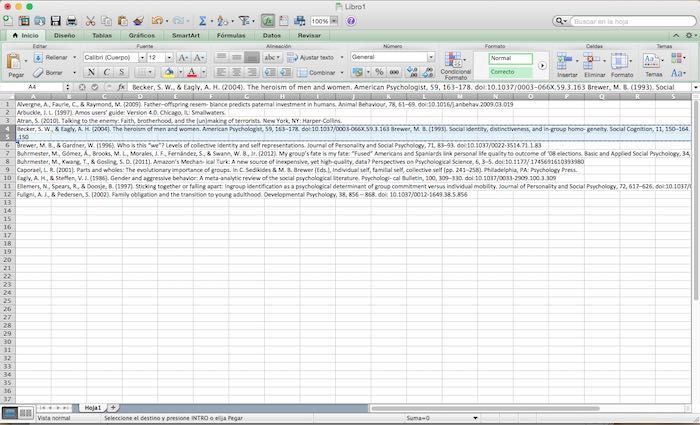Show more cell styles arrow
The height and width of the screenshot is (425, 700).
click(542, 65)
